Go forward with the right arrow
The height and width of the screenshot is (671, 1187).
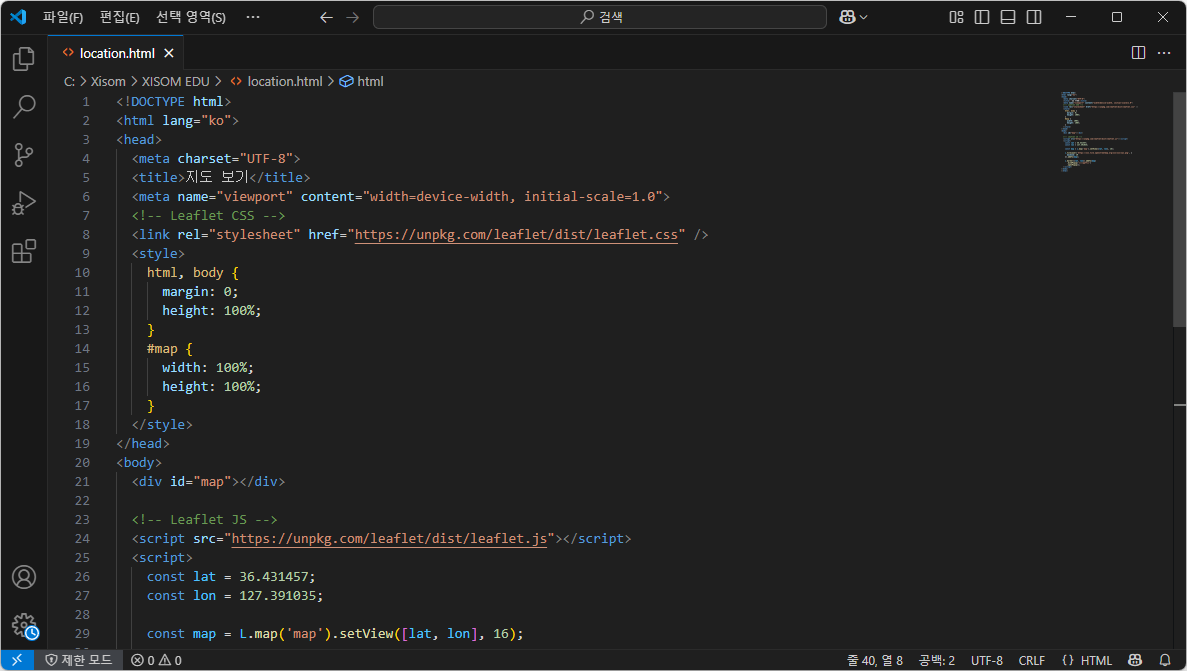click(x=353, y=17)
